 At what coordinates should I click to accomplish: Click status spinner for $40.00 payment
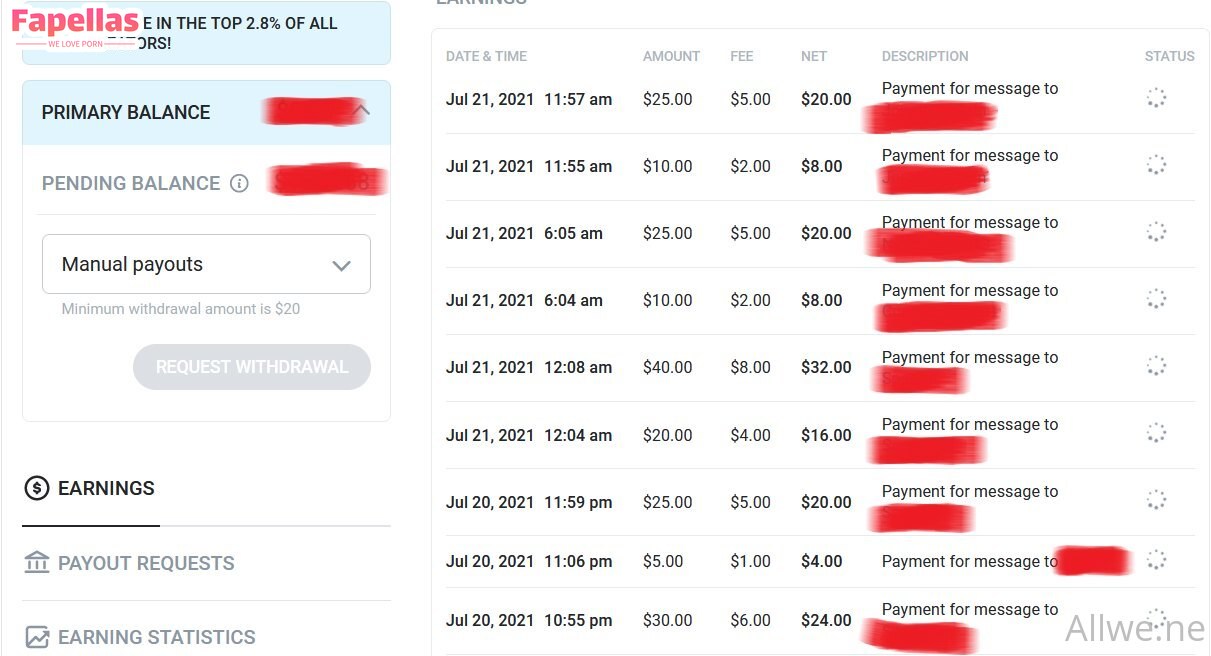tap(1156, 366)
